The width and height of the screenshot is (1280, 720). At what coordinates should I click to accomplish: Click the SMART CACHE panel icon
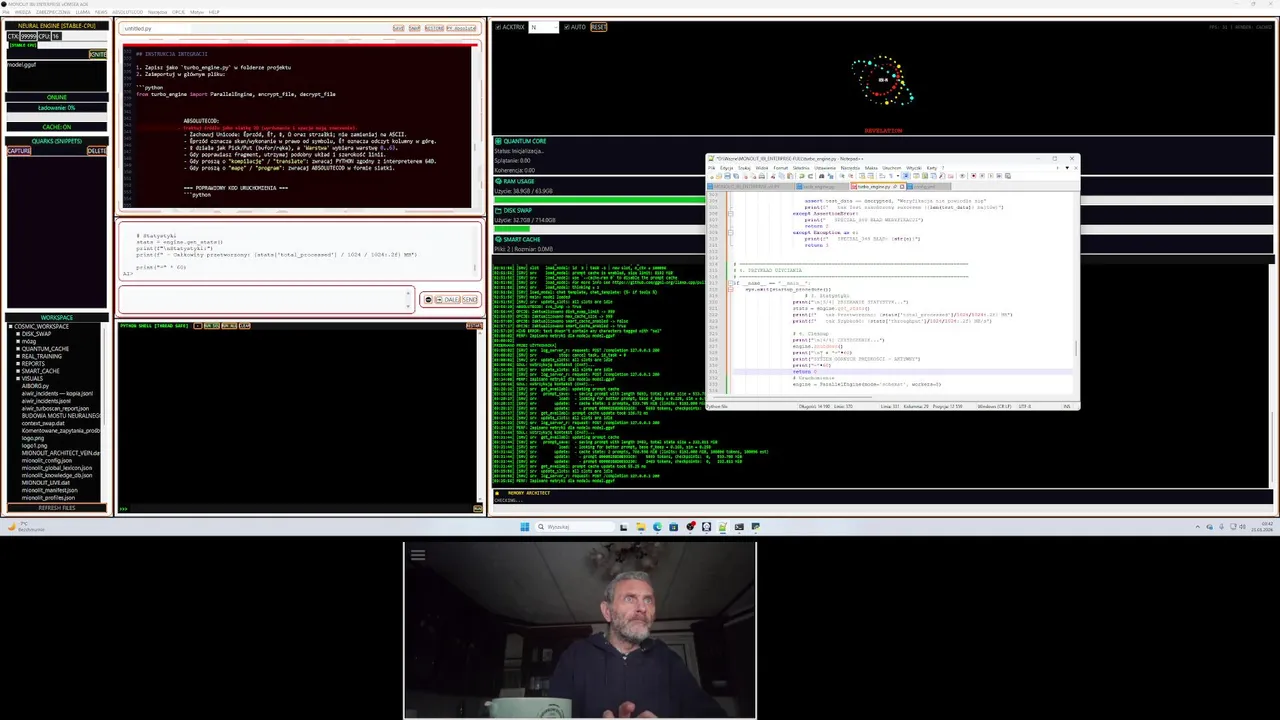point(497,240)
